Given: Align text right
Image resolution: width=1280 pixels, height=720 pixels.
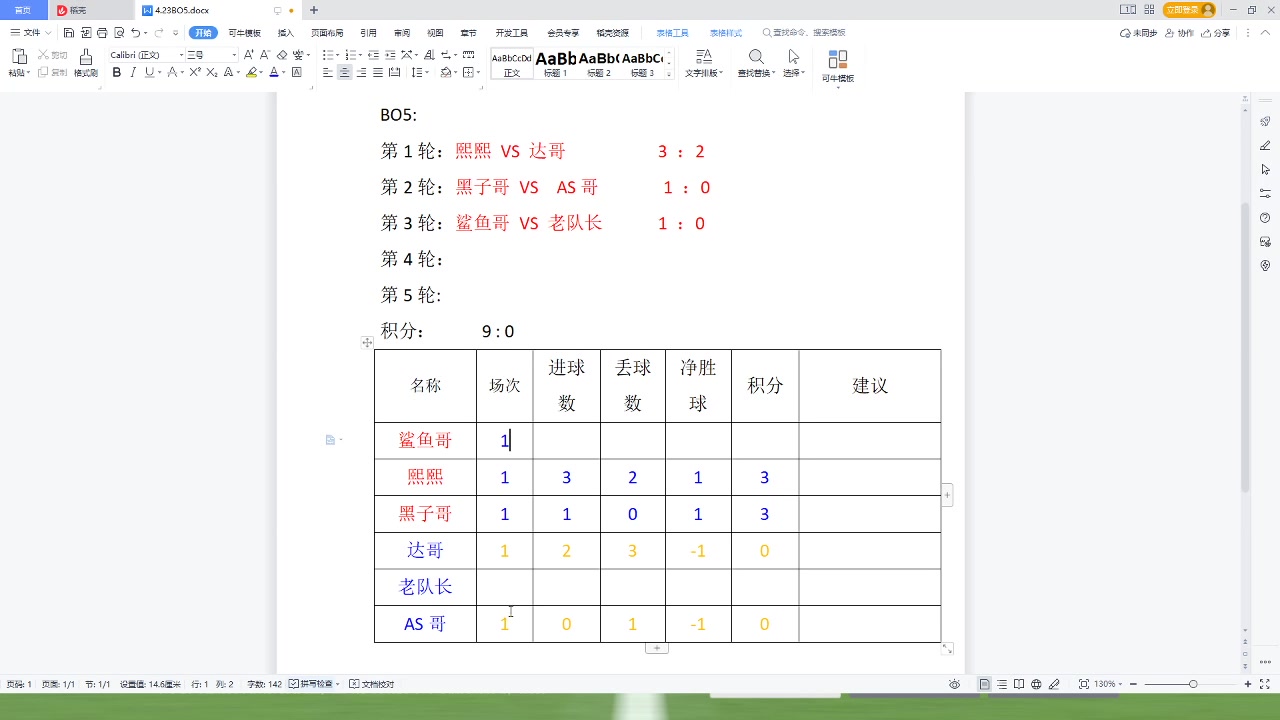Looking at the screenshot, I should [x=361, y=72].
